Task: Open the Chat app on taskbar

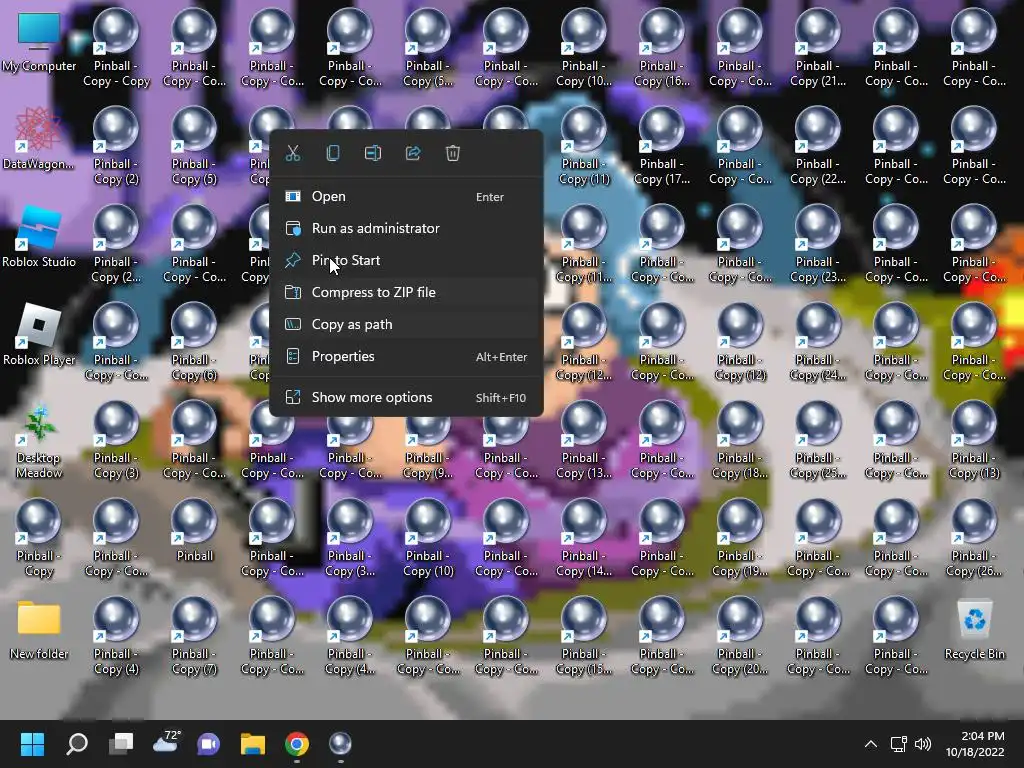Action: pyautogui.click(x=209, y=744)
